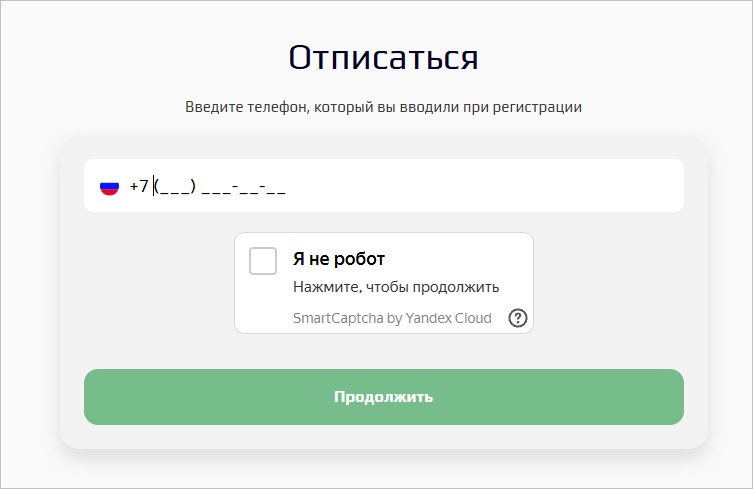Click empty right part of phone field
753x489 pixels.
click(485, 185)
